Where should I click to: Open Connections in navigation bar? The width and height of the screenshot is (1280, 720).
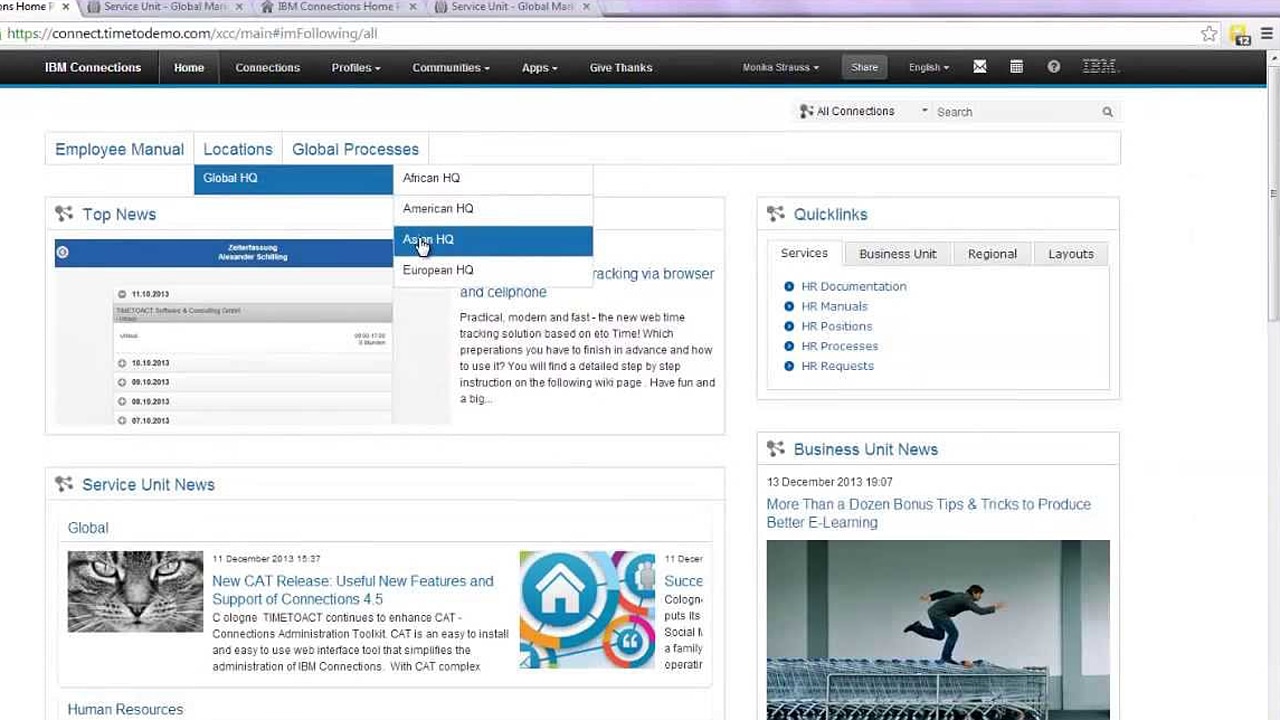267,68
